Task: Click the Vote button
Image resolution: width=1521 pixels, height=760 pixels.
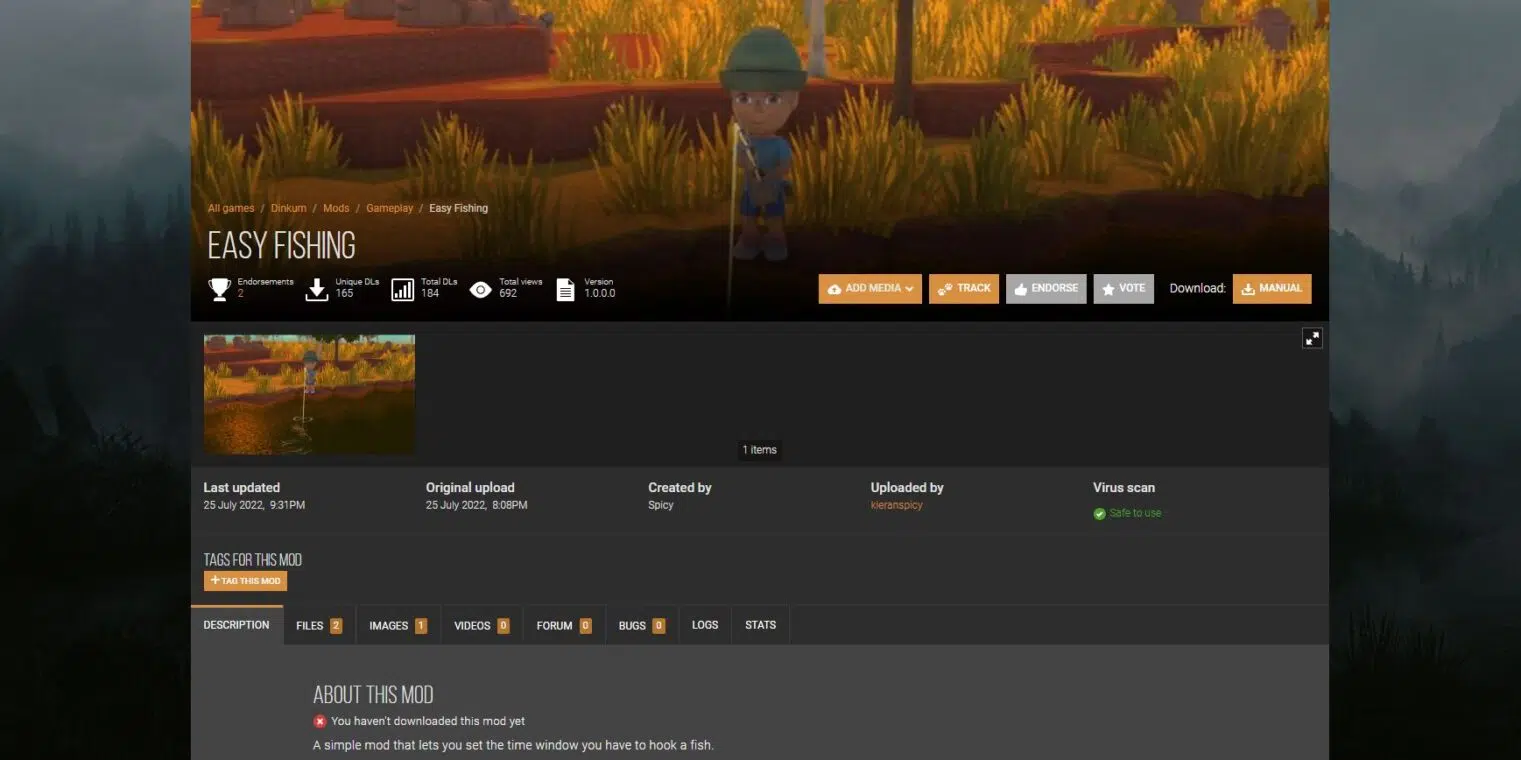Action: pyautogui.click(x=1123, y=288)
